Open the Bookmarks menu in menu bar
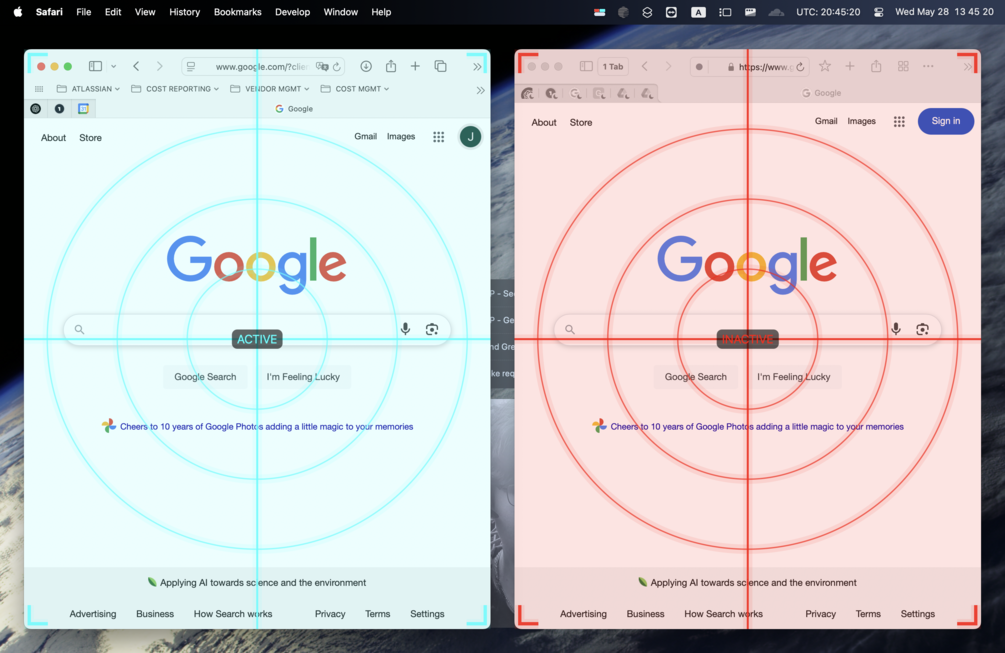Viewport: 1005px width, 653px height. click(237, 12)
